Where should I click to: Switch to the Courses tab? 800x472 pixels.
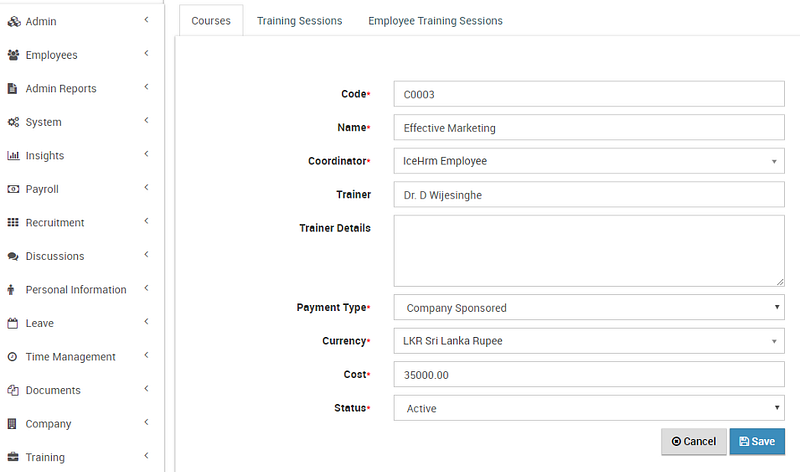pyautogui.click(x=211, y=21)
